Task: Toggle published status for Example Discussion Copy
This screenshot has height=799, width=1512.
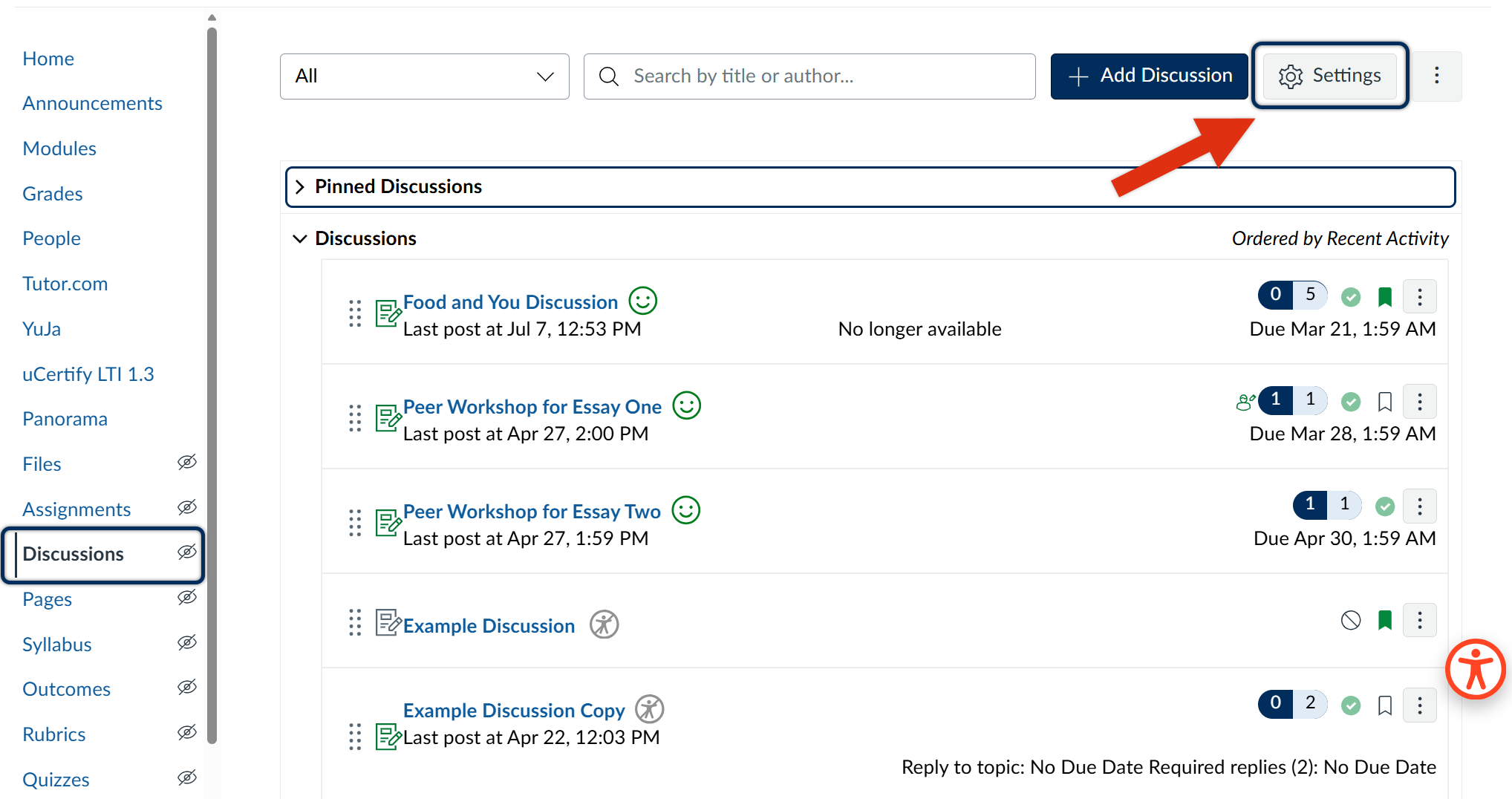Action: pyautogui.click(x=1351, y=705)
